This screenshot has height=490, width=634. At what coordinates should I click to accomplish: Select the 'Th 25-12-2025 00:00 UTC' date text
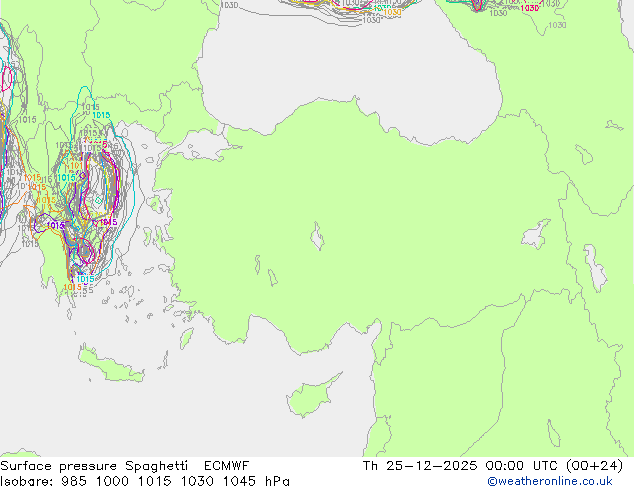(459, 466)
